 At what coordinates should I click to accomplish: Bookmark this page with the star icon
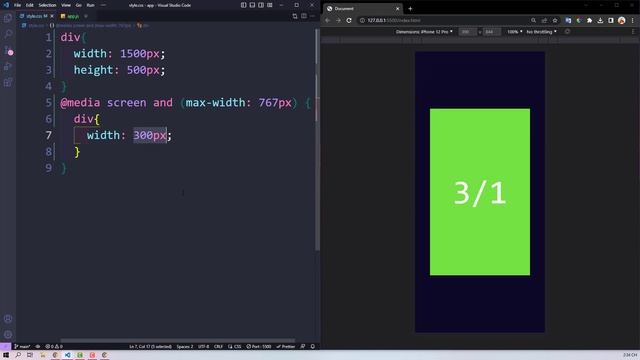(x=555, y=20)
